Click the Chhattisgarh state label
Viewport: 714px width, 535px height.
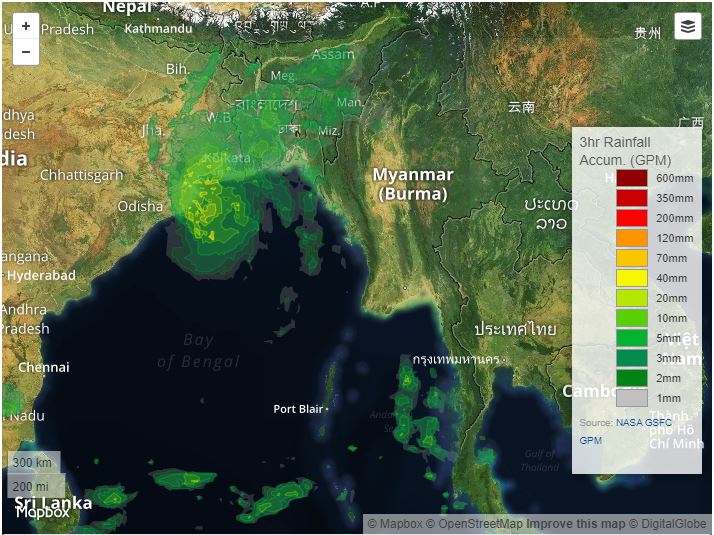[82, 175]
